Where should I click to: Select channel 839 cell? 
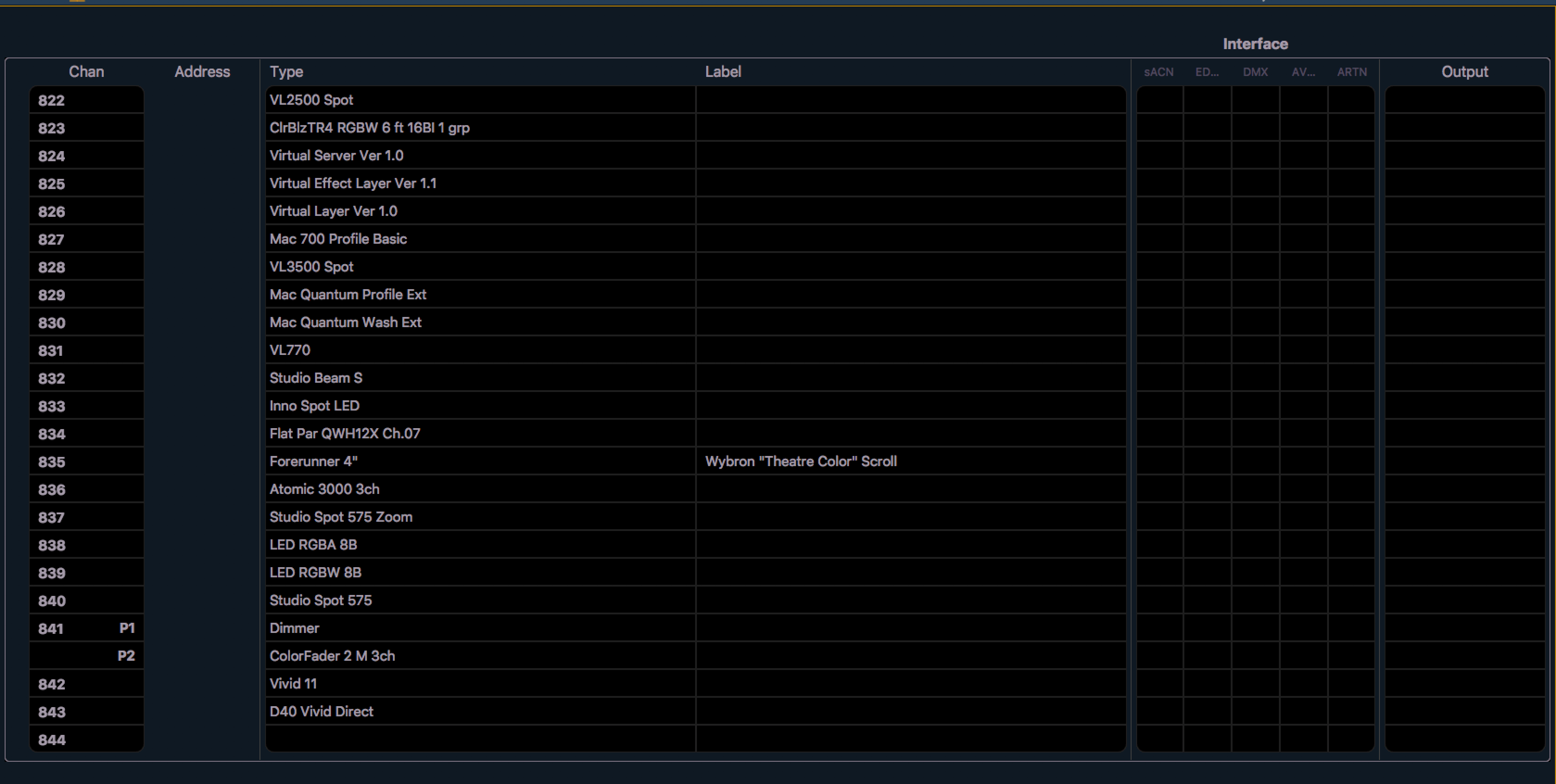(x=86, y=573)
